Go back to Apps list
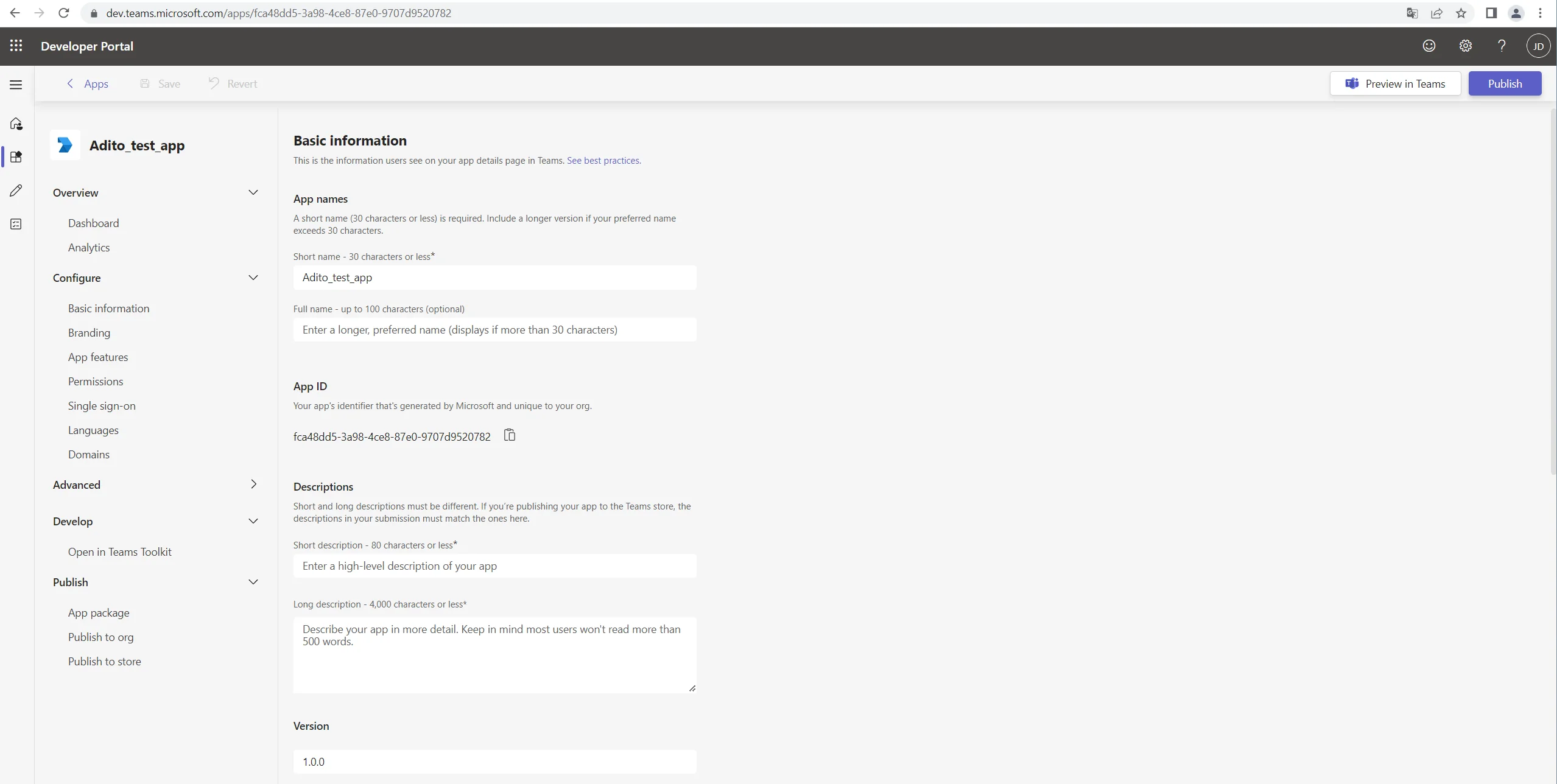This screenshot has height=784, width=1557. click(x=87, y=83)
